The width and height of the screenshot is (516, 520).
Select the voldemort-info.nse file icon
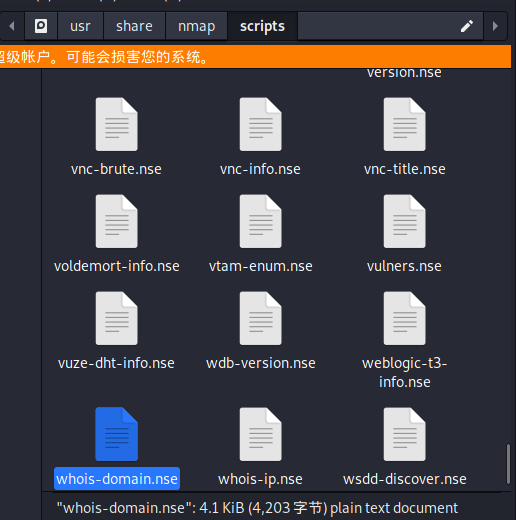click(x=116, y=221)
